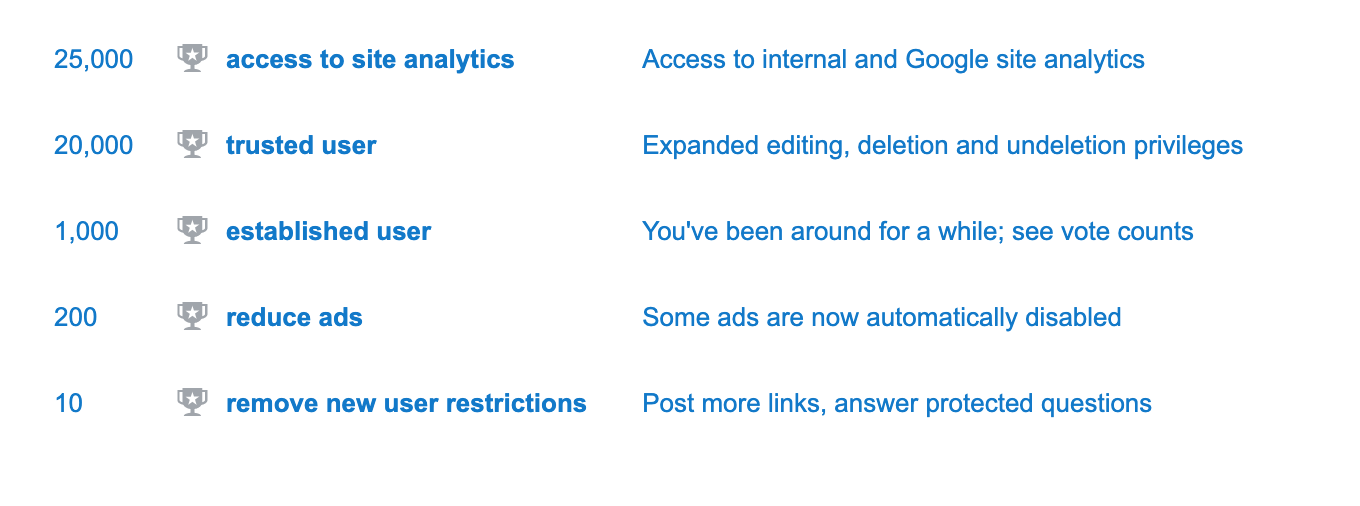
Task: Open the access to site analytics privilege
Action: tap(370, 60)
